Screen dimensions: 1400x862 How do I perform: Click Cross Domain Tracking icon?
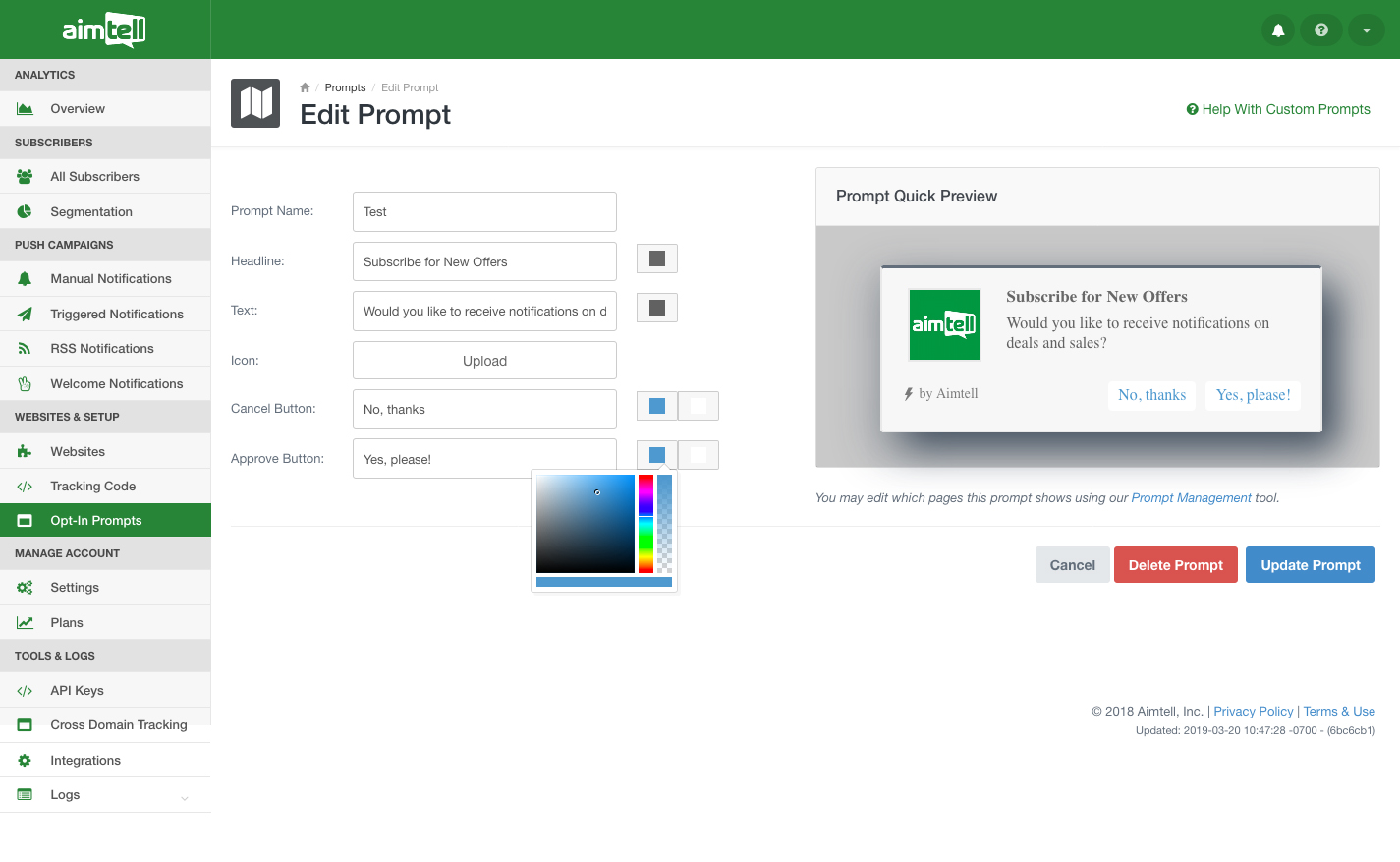point(25,725)
